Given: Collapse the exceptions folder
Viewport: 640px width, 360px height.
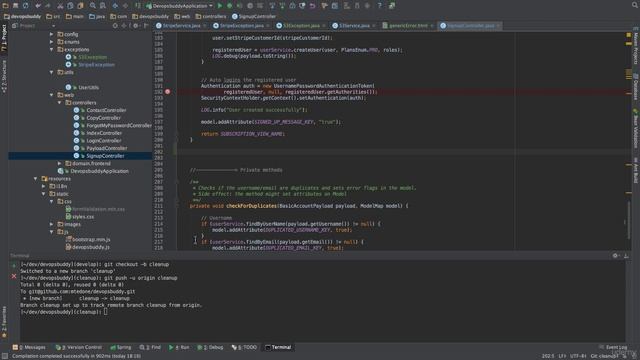Looking at the screenshot, I should [52, 49].
